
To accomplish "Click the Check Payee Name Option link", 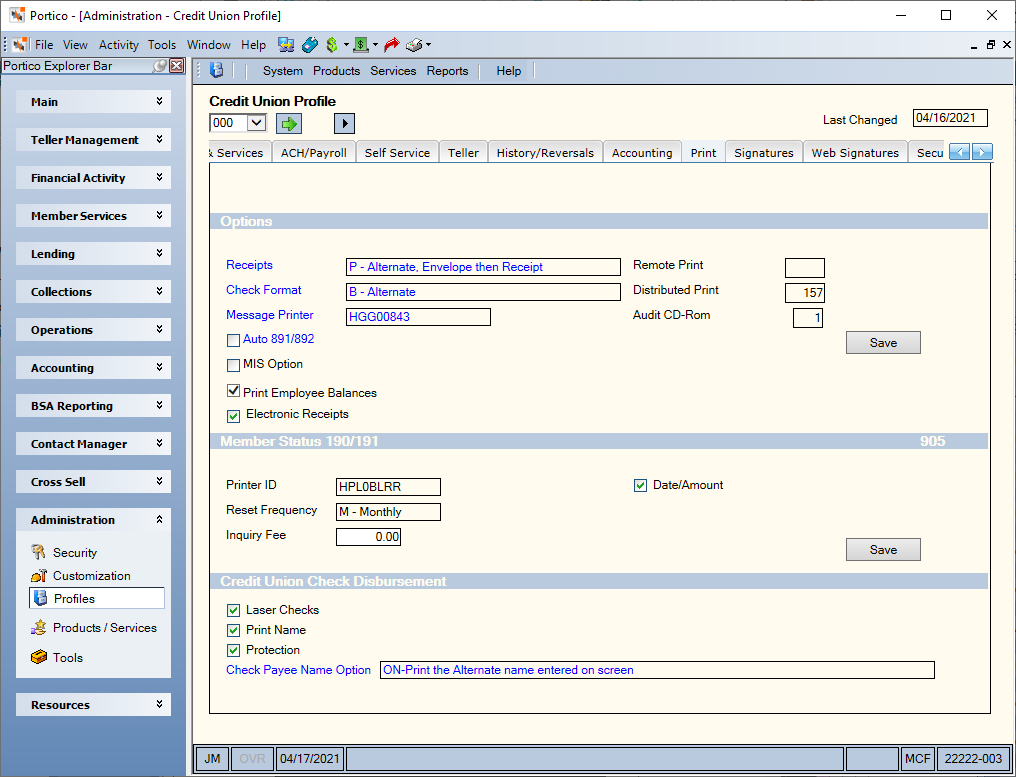I will click(x=298, y=670).
